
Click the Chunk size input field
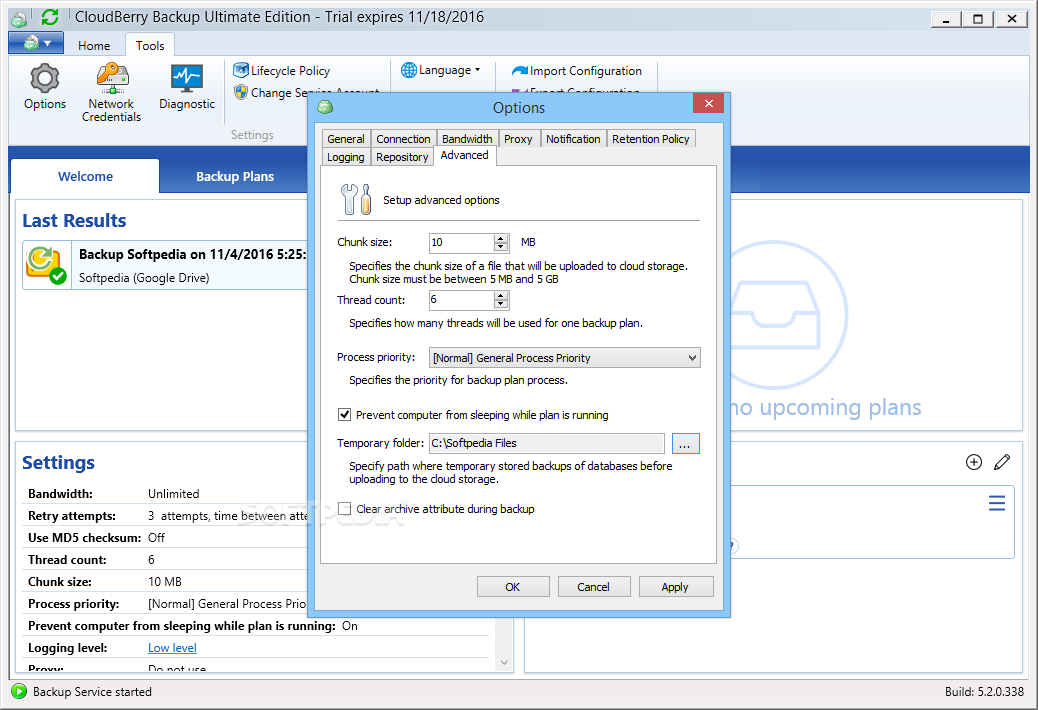(461, 242)
